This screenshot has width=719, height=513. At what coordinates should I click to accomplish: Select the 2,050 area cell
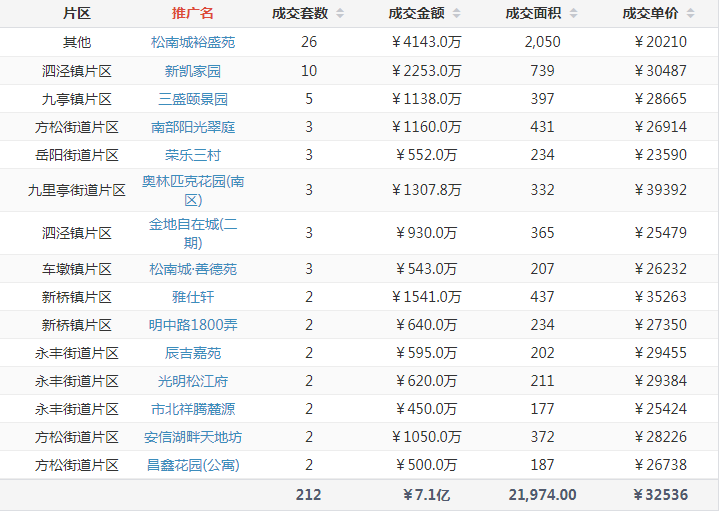coord(542,42)
